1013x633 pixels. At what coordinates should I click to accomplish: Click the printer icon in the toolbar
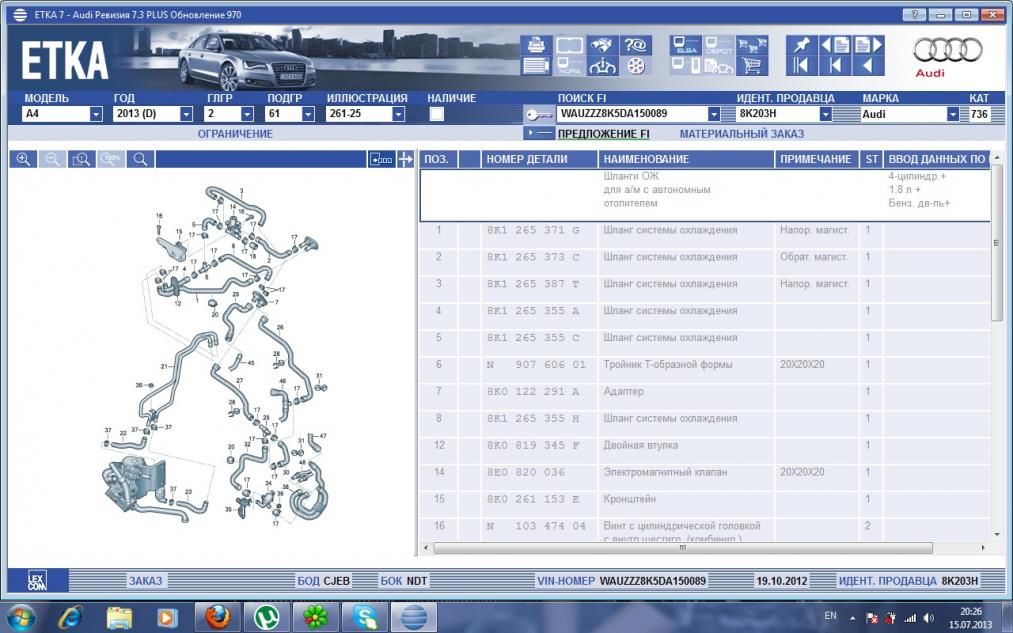click(536, 45)
